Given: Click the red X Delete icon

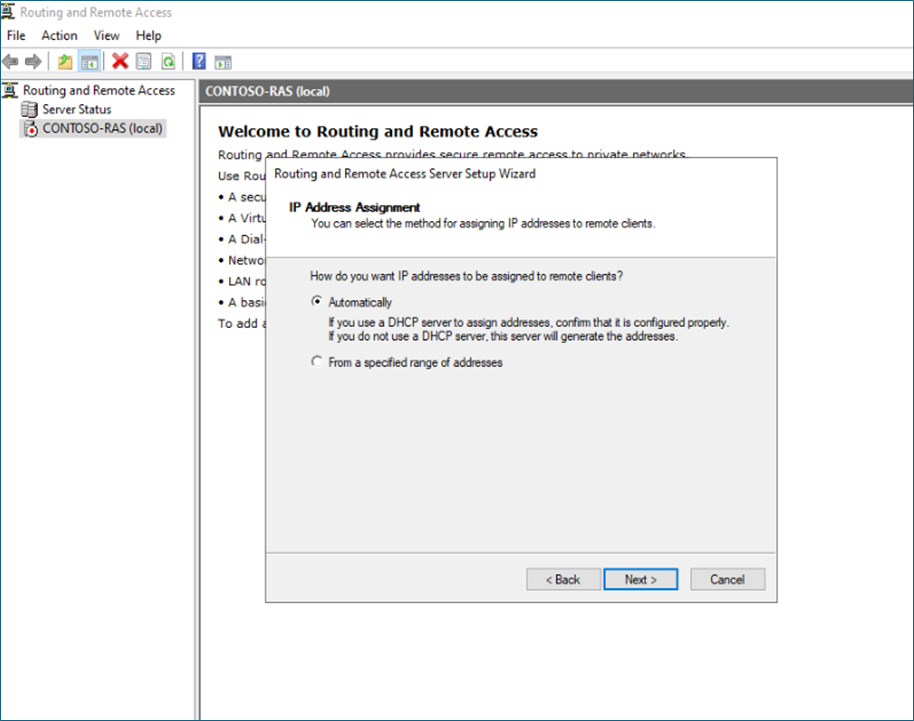Looking at the screenshot, I should click(x=120, y=61).
